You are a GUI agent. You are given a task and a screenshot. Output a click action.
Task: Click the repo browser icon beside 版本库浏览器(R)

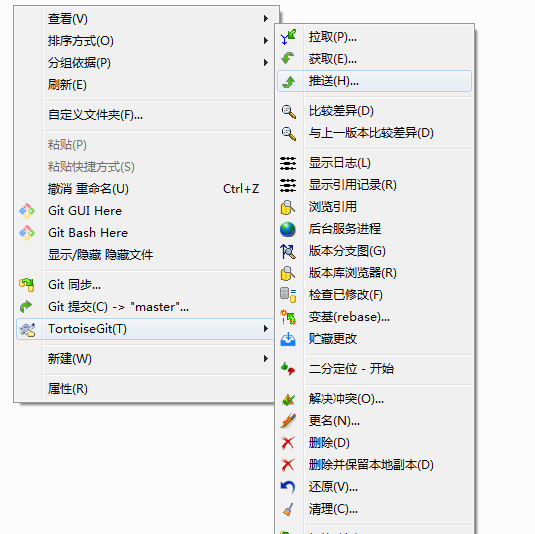pos(288,273)
